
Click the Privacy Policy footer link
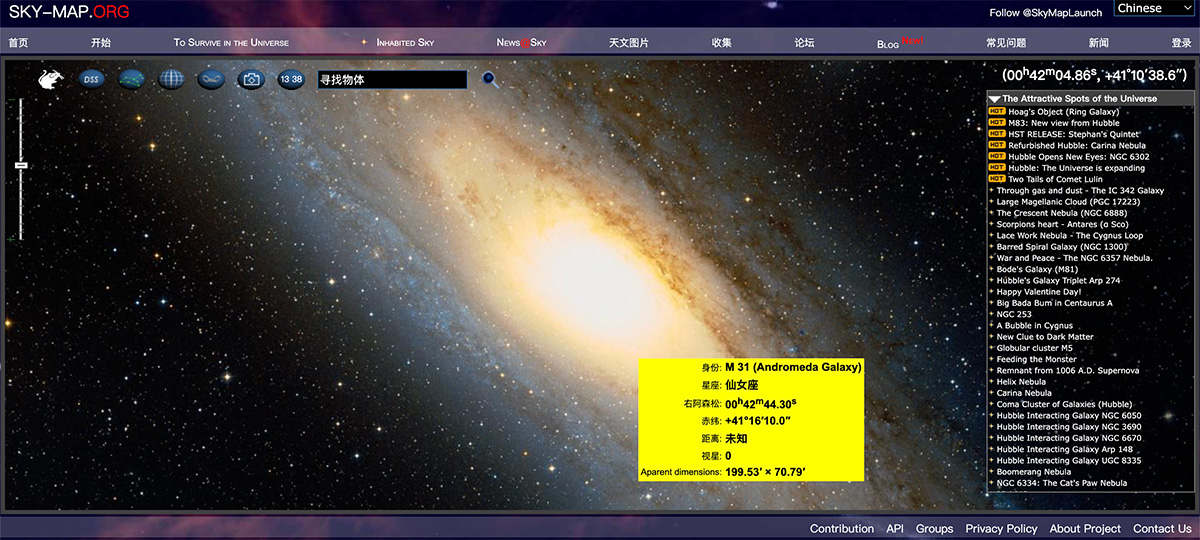click(x=1002, y=529)
